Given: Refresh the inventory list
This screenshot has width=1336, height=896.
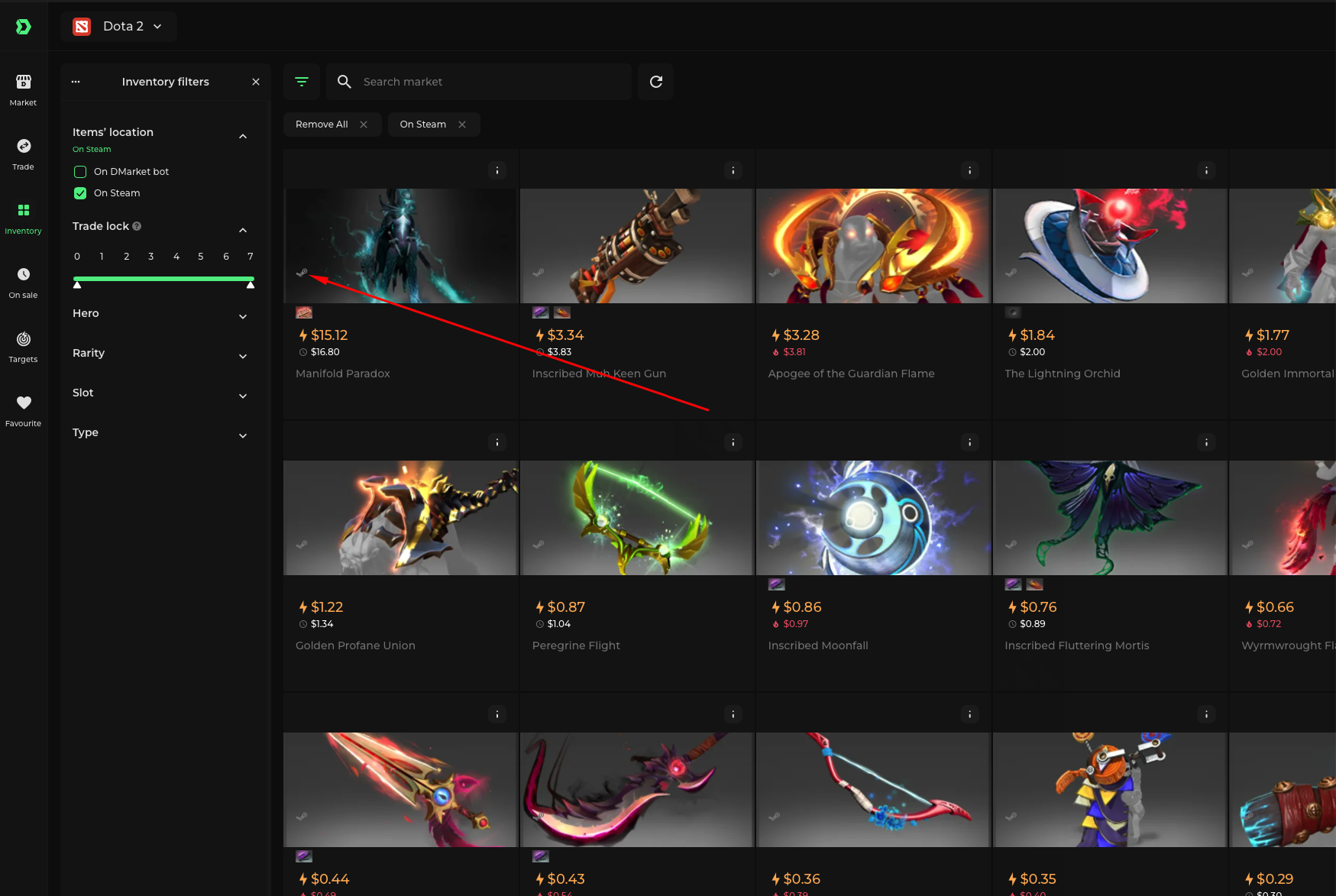Looking at the screenshot, I should point(656,82).
